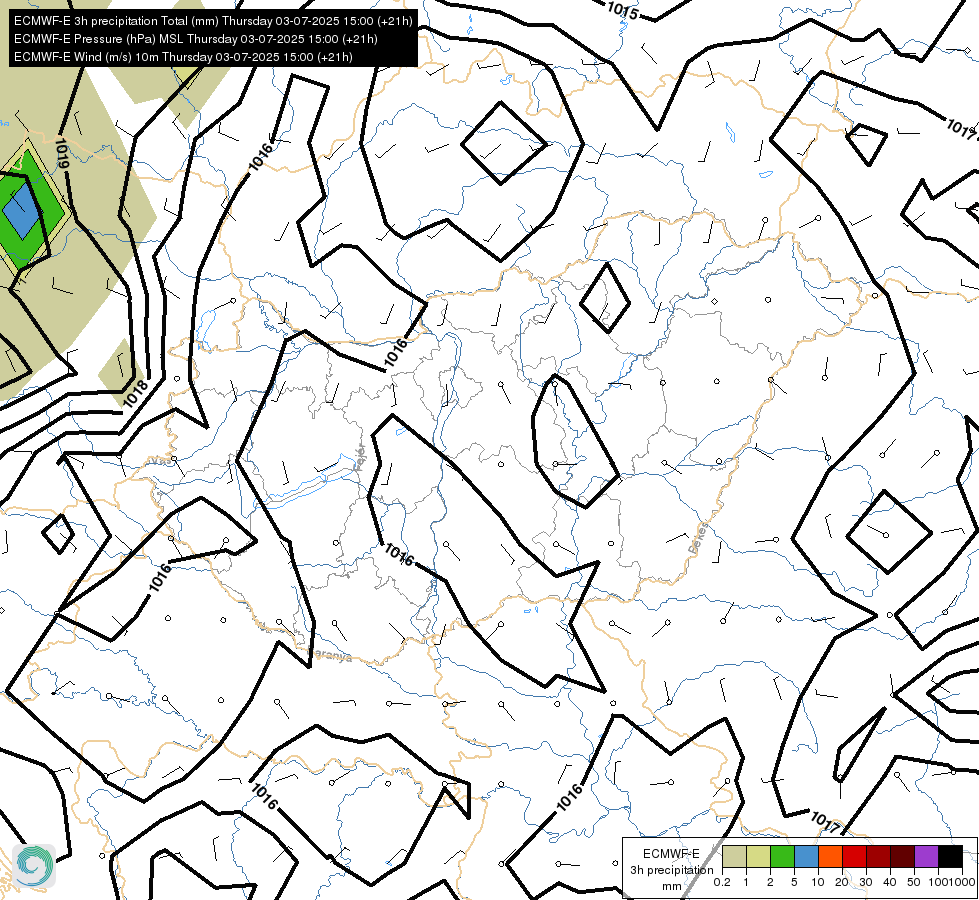
Task: Click the '3h precipitation' legend caption
Action: click(x=671, y=870)
